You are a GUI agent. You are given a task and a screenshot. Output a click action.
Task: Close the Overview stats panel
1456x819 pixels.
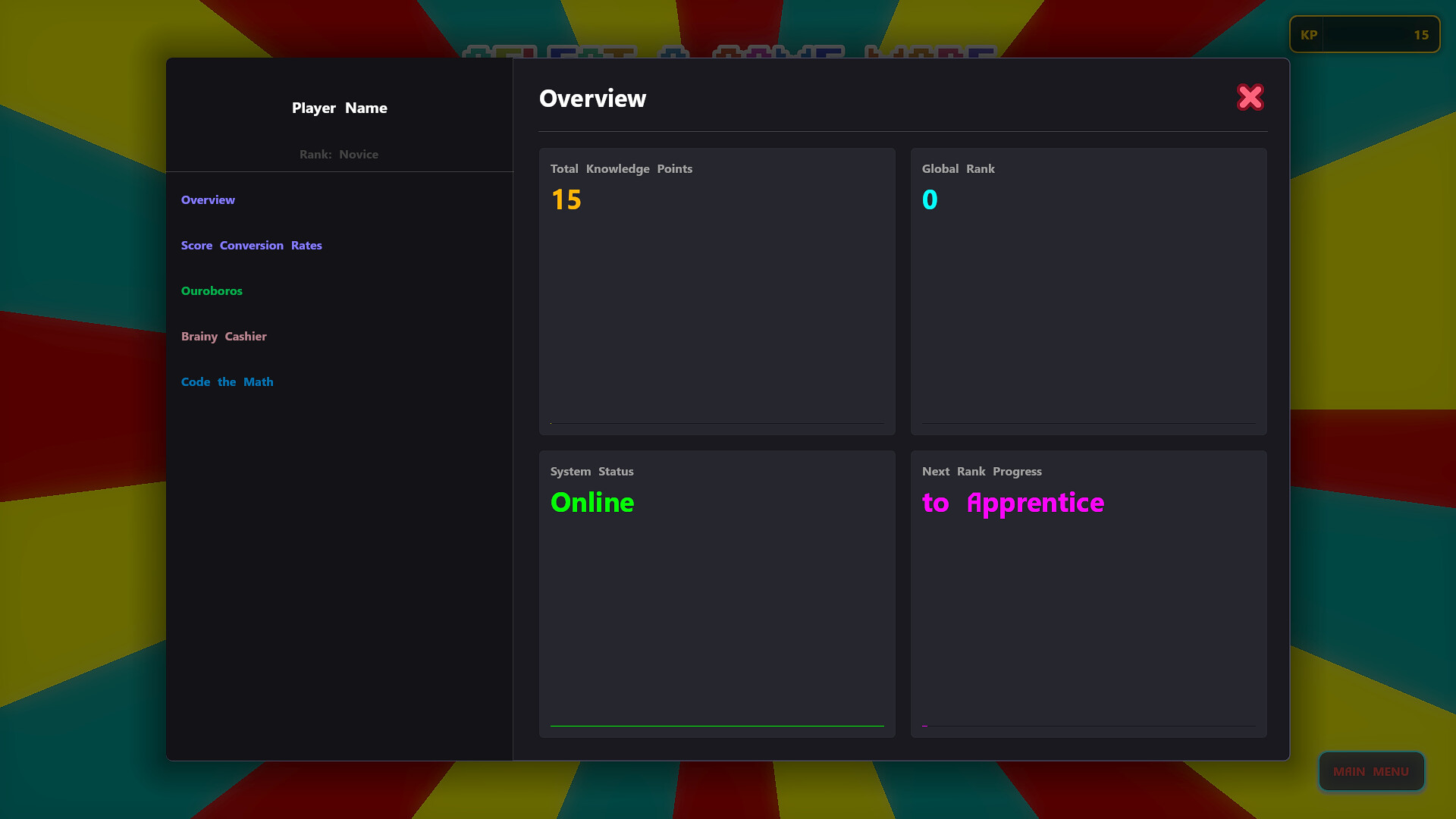pos(1250,97)
